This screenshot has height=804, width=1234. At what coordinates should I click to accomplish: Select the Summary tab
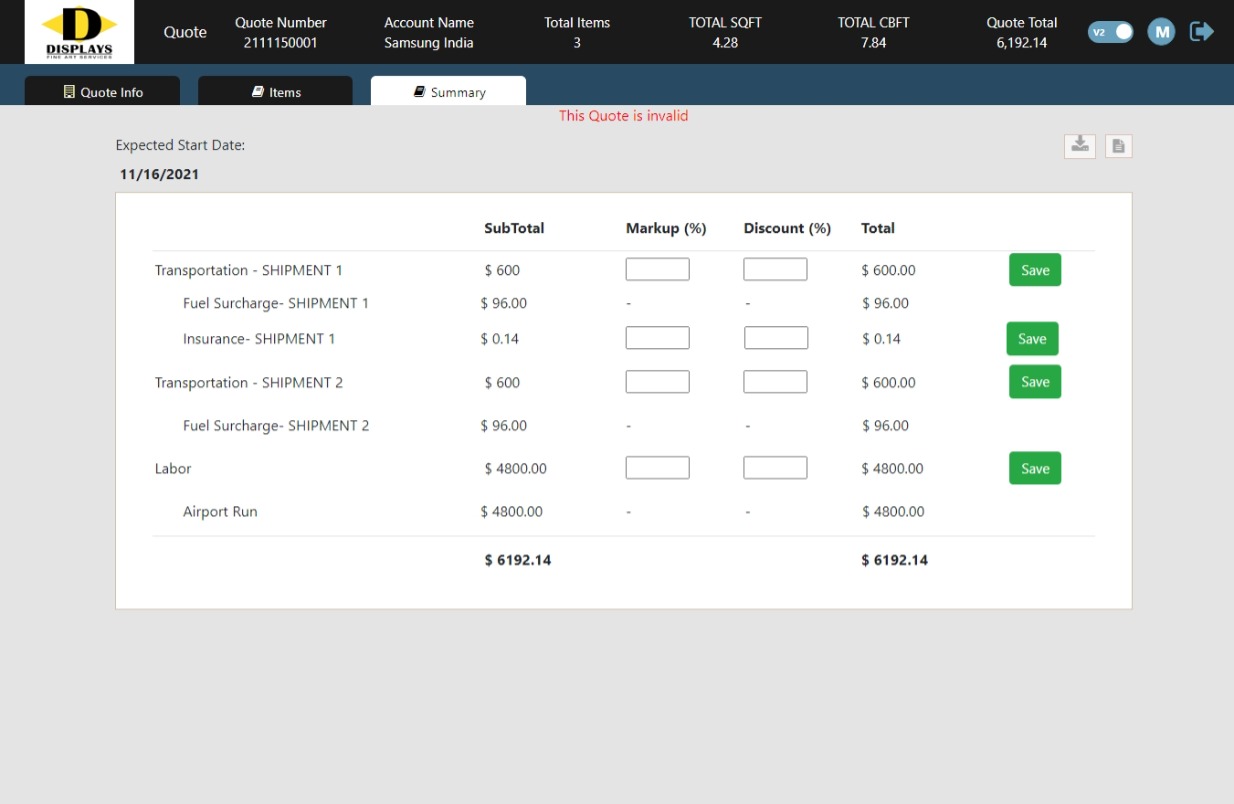coord(448,92)
